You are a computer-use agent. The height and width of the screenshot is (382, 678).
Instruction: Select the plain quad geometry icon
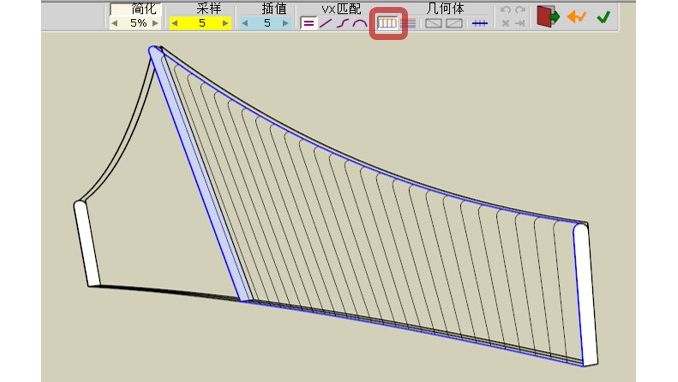click(x=433, y=23)
